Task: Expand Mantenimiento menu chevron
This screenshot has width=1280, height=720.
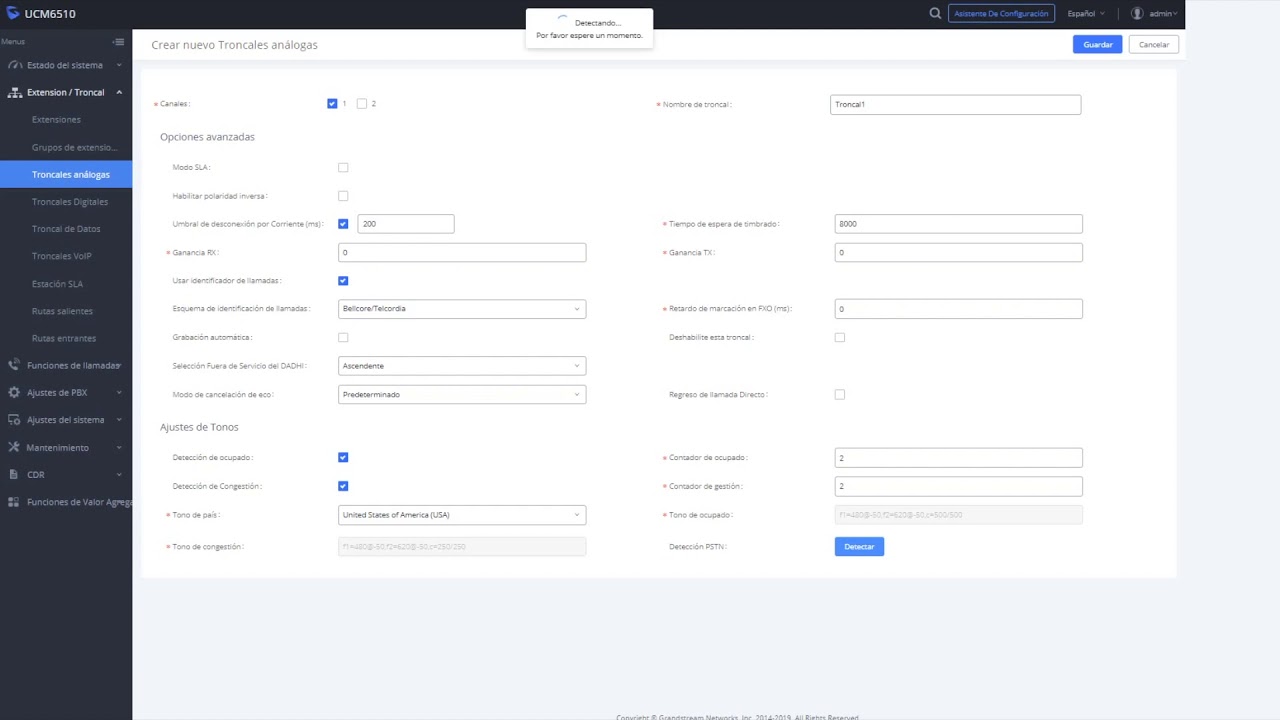Action: [x=119, y=447]
